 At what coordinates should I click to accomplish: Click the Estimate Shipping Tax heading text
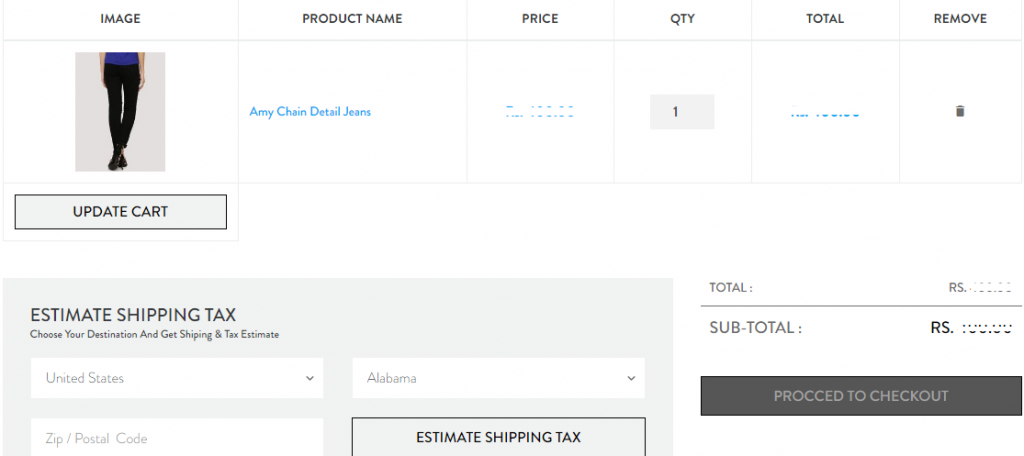[x=133, y=315]
